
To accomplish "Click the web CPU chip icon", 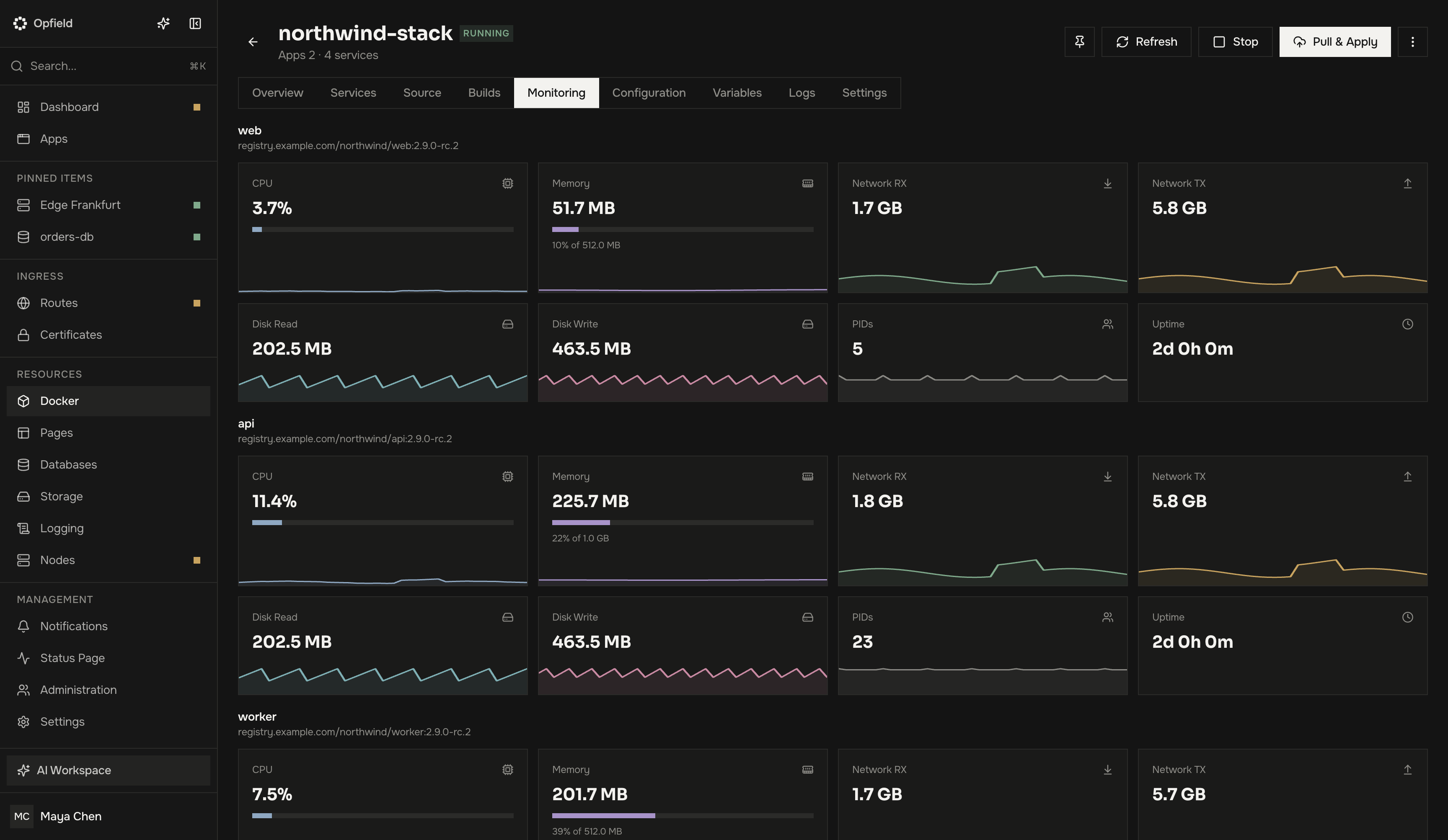I will tap(507, 184).
